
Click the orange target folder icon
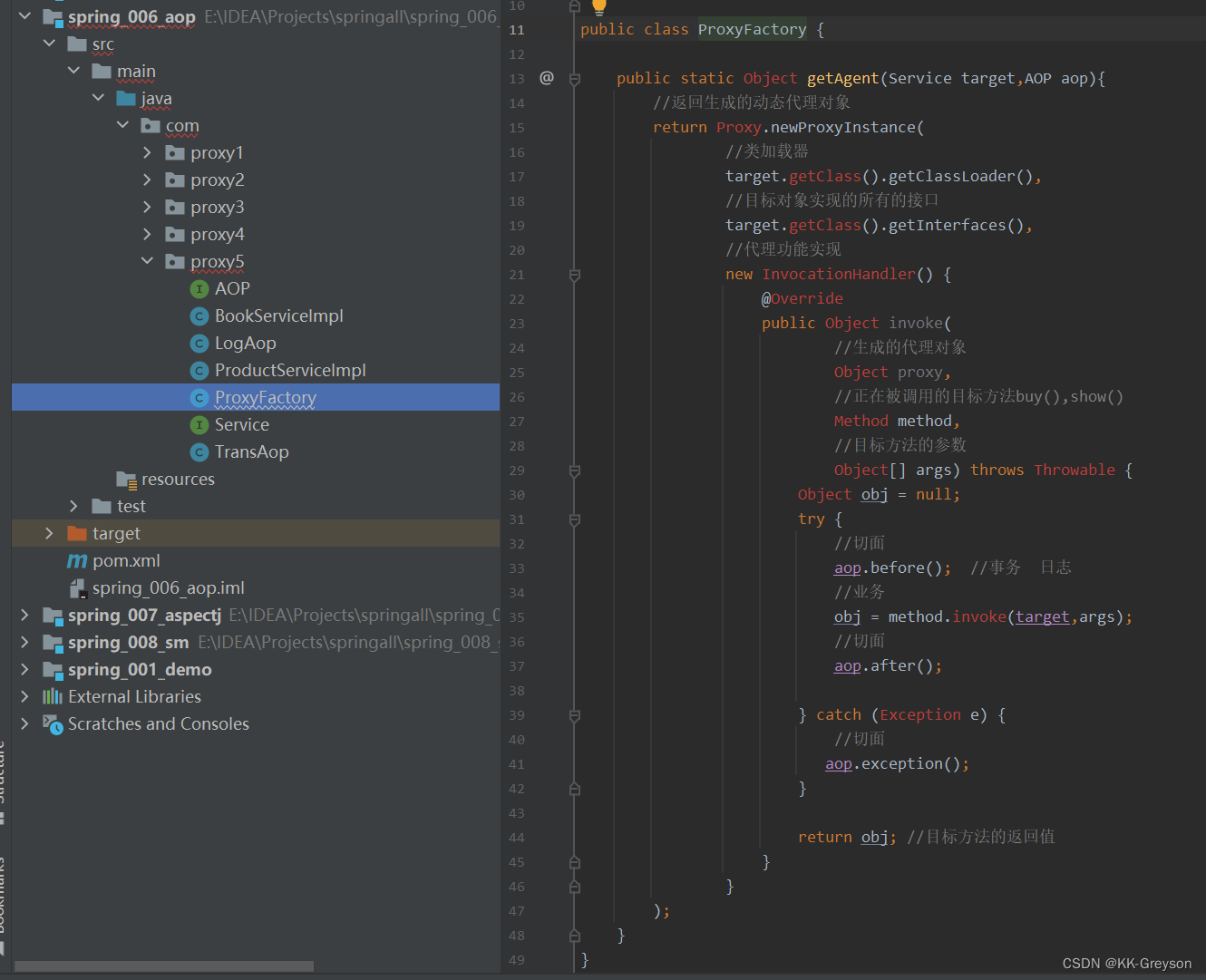77,533
